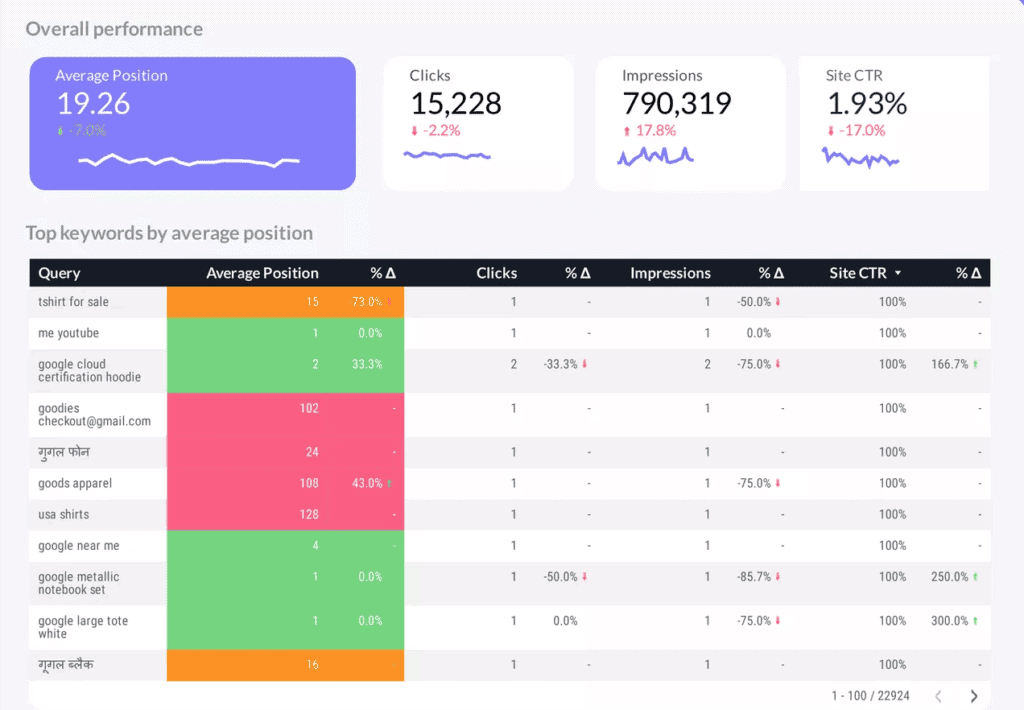Click the 19.26 average position value
Viewport: 1024px width, 710px height.
(93, 103)
